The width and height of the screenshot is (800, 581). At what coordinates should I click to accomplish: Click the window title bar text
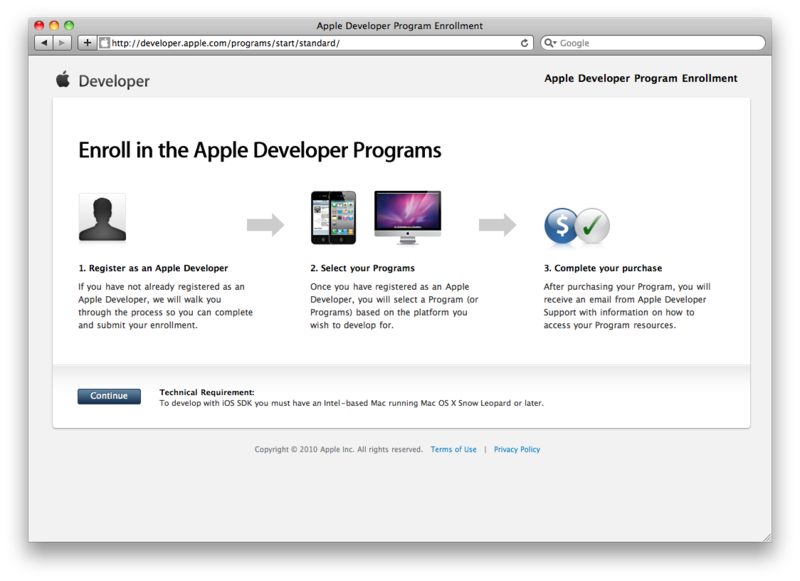point(399,26)
